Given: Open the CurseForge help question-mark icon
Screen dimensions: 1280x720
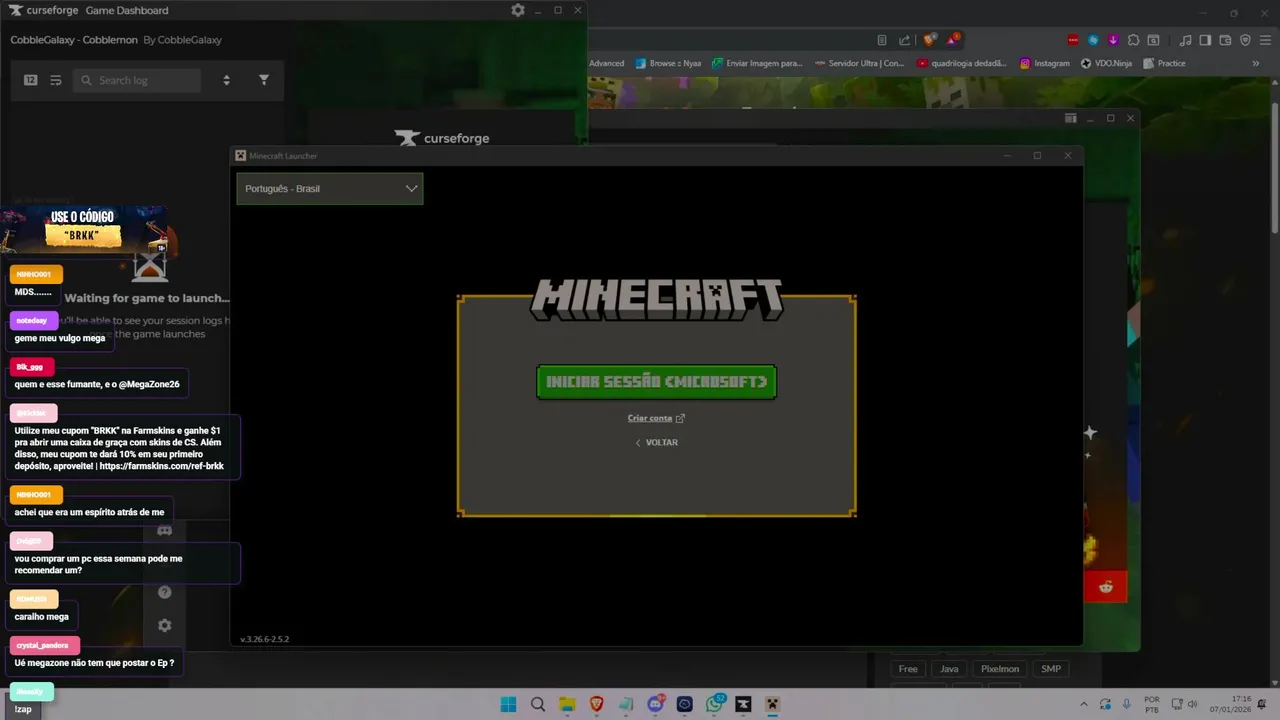Looking at the screenshot, I should coord(165,592).
